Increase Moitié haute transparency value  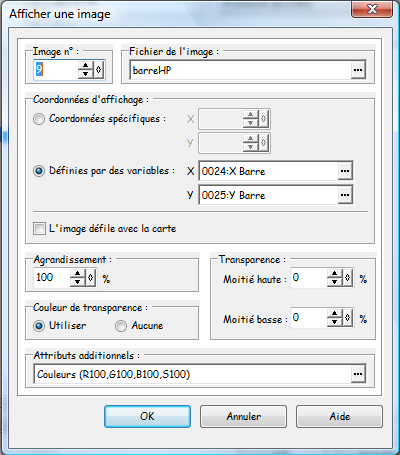click(335, 274)
